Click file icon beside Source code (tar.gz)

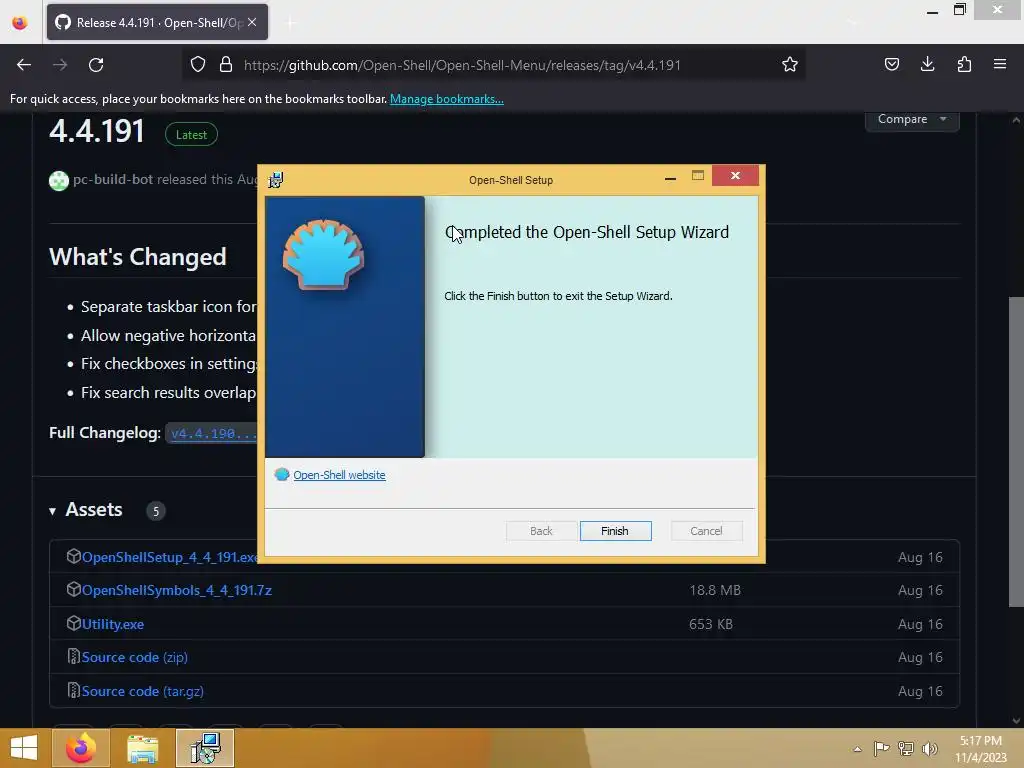73,690
